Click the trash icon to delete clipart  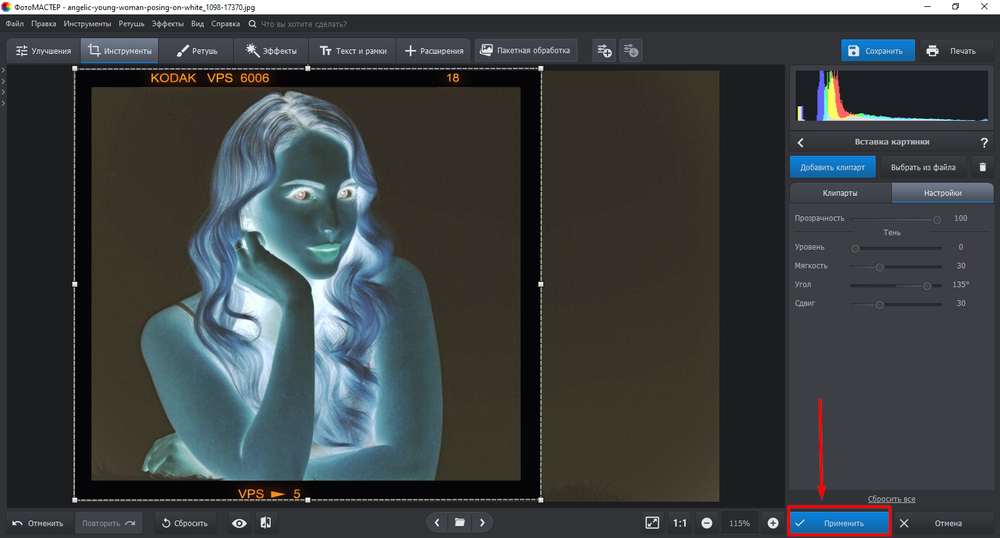click(982, 167)
